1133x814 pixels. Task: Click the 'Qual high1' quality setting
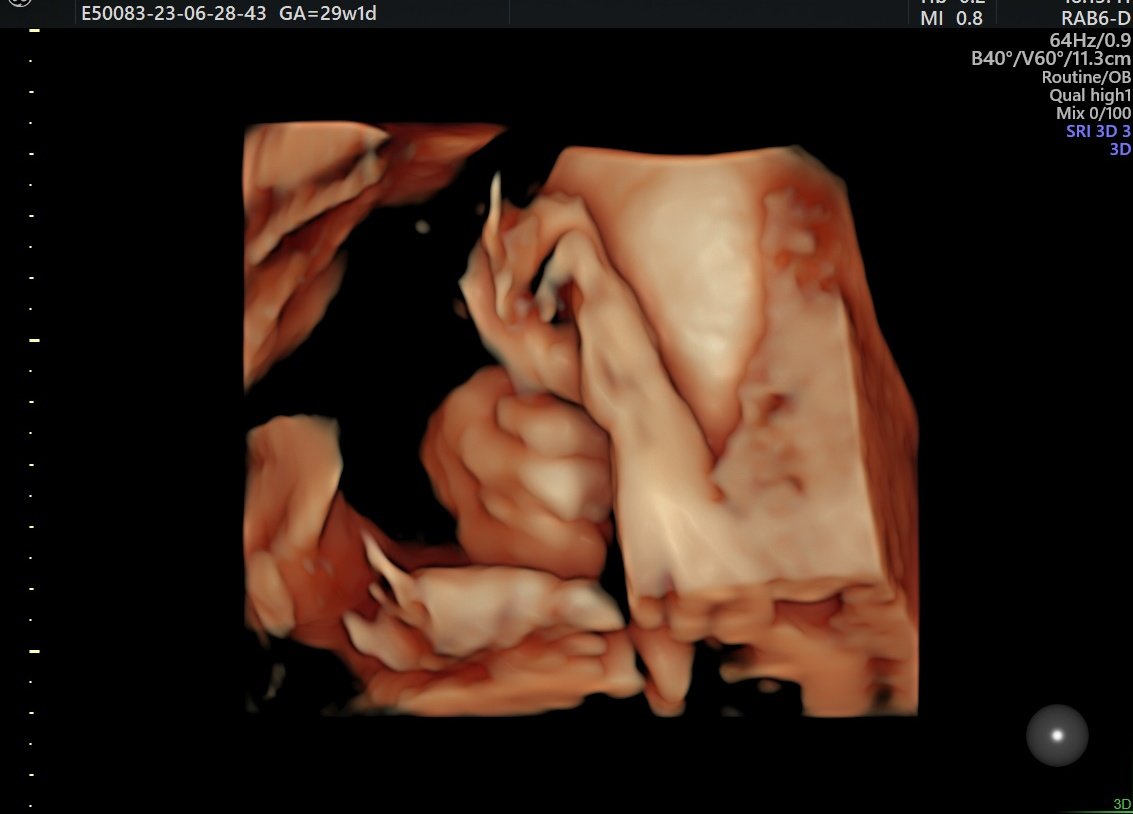[x=1090, y=95]
